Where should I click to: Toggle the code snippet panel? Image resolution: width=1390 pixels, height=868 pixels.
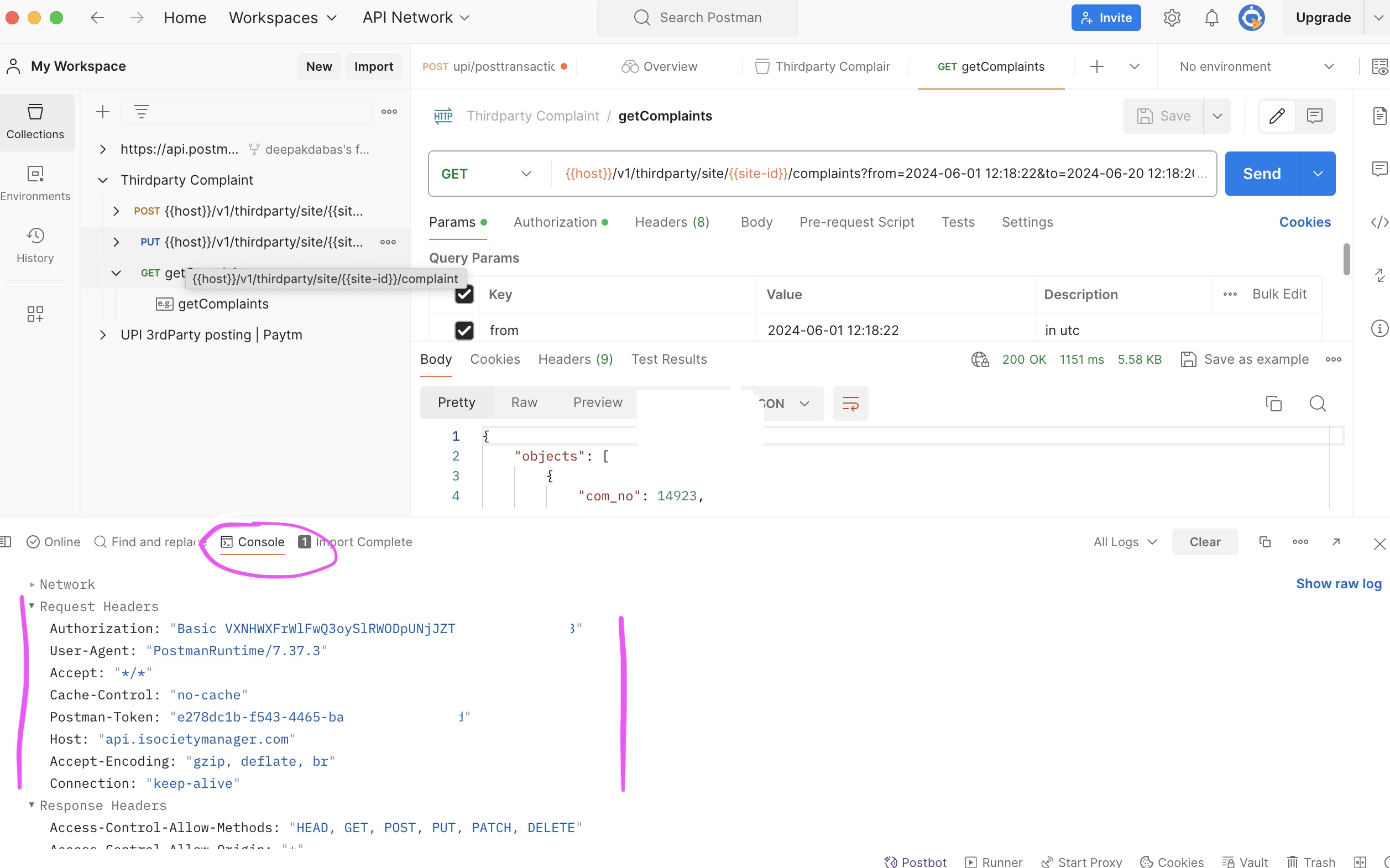click(1380, 223)
